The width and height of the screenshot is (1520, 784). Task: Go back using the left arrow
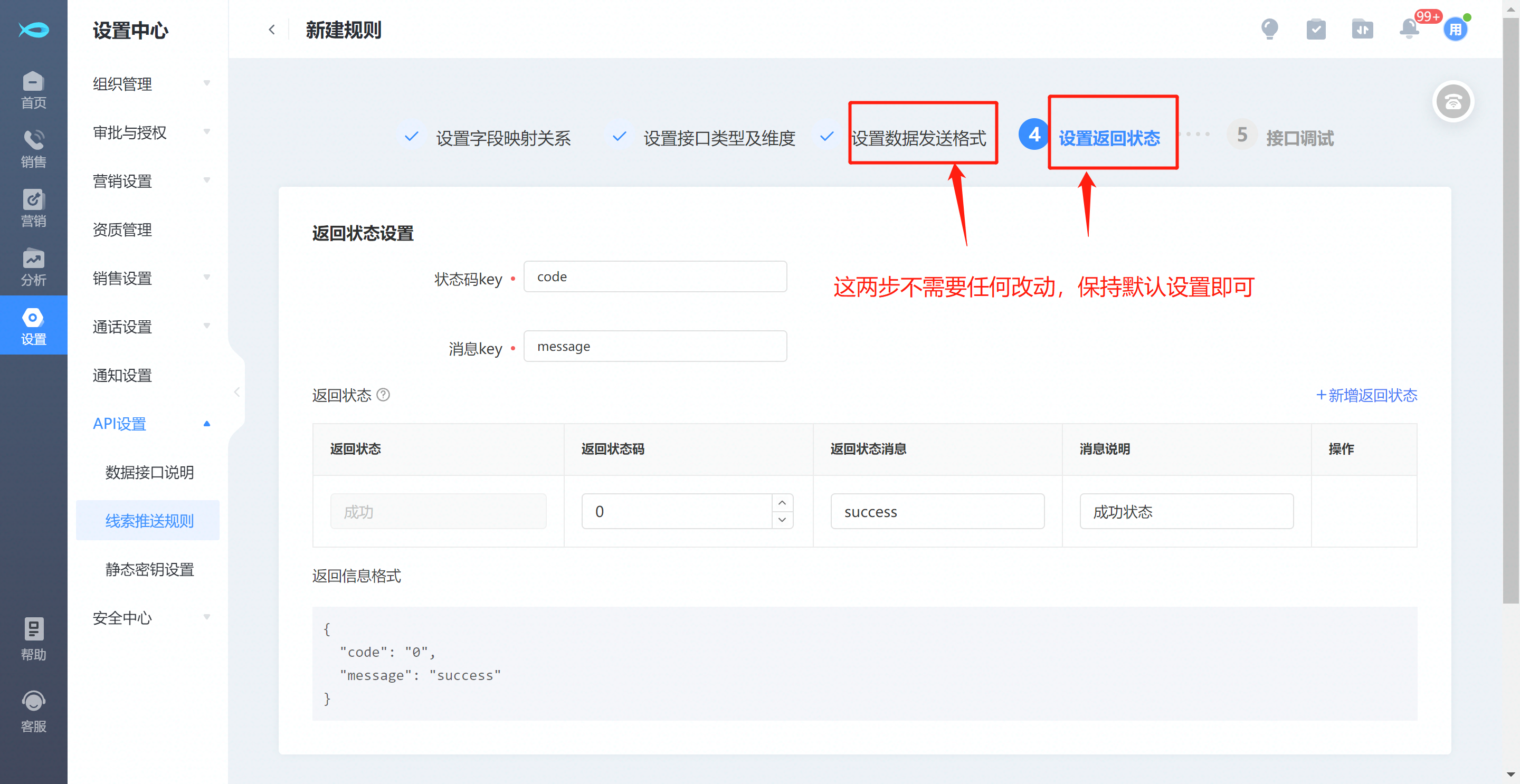(271, 30)
